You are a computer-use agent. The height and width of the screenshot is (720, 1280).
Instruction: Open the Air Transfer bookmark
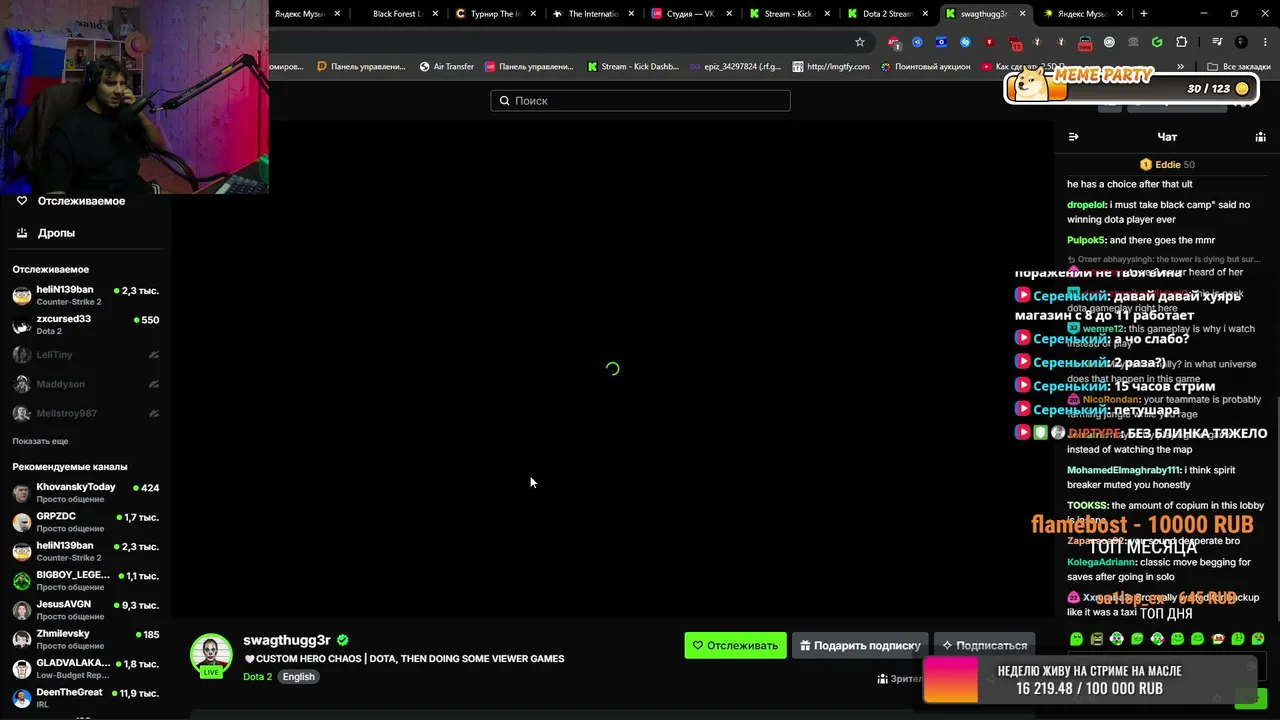click(447, 67)
